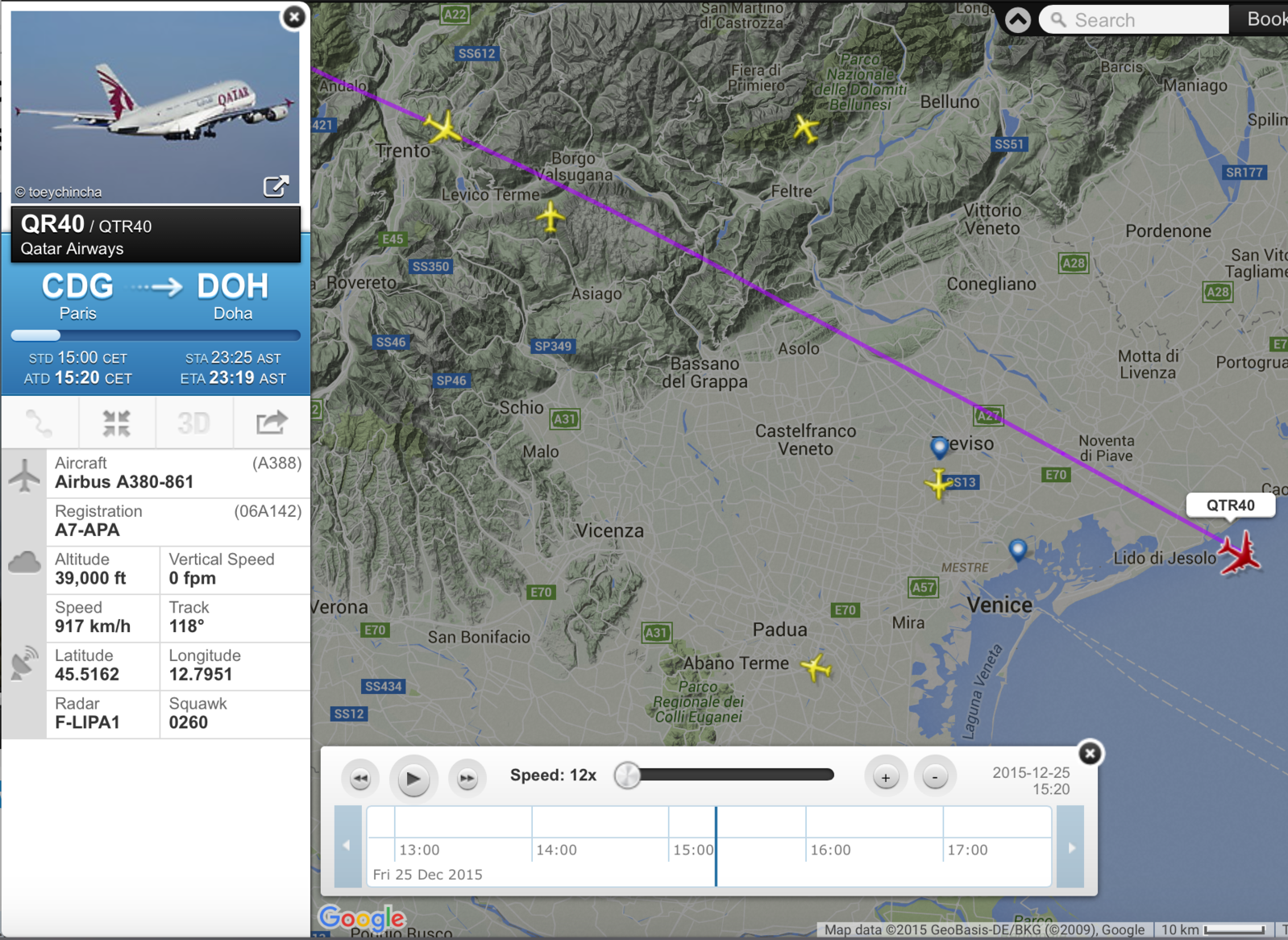The height and width of the screenshot is (940, 1288).
Task: Click the red QTR40 aircraft icon
Action: pyautogui.click(x=1240, y=553)
